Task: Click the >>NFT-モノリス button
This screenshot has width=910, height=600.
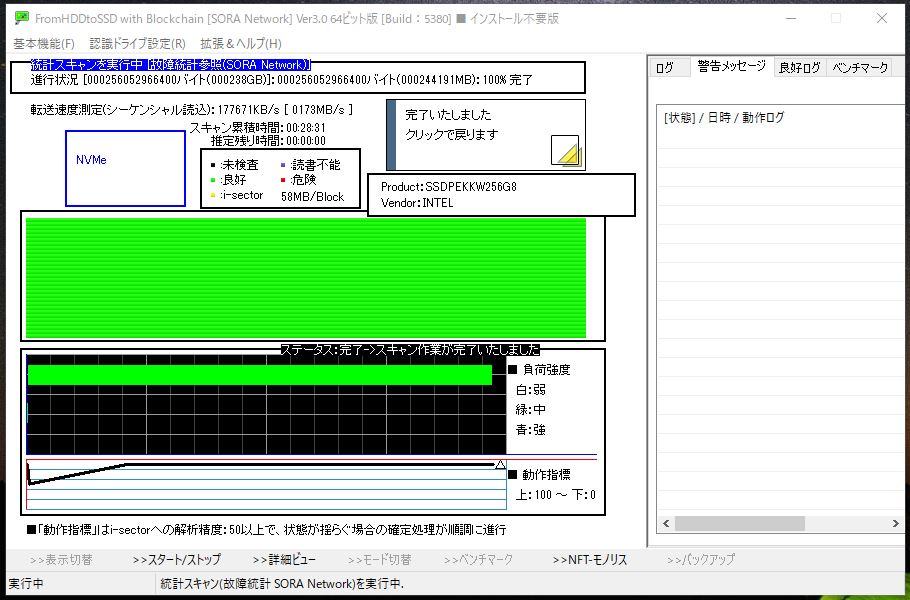Action: tap(590, 560)
